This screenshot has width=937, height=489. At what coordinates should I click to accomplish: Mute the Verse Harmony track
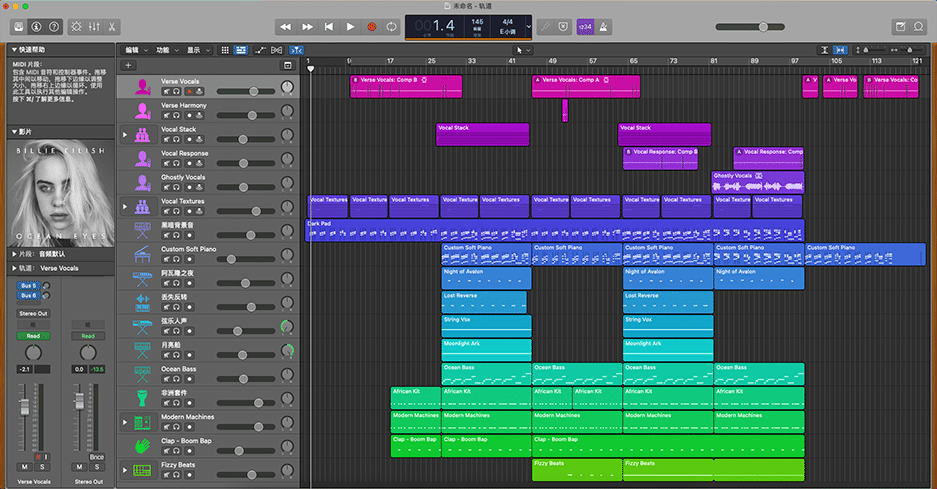coord(166,115)
